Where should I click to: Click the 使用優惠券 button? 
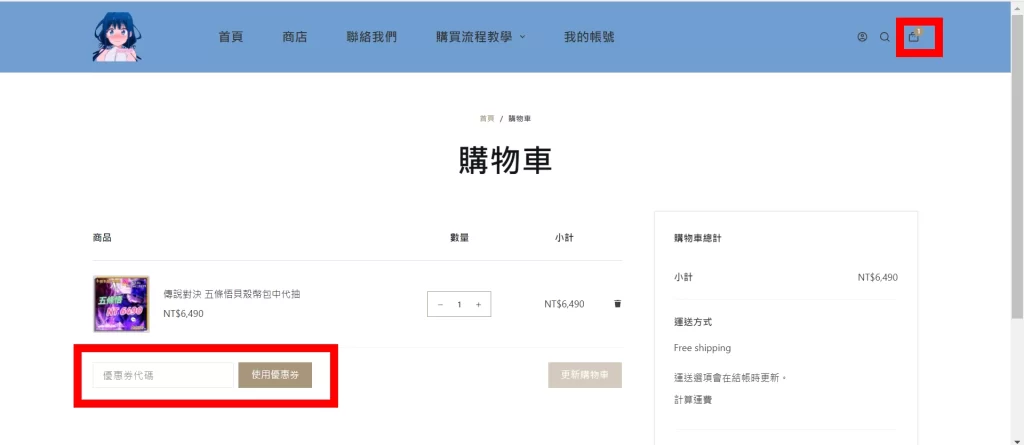pos(275,375)
